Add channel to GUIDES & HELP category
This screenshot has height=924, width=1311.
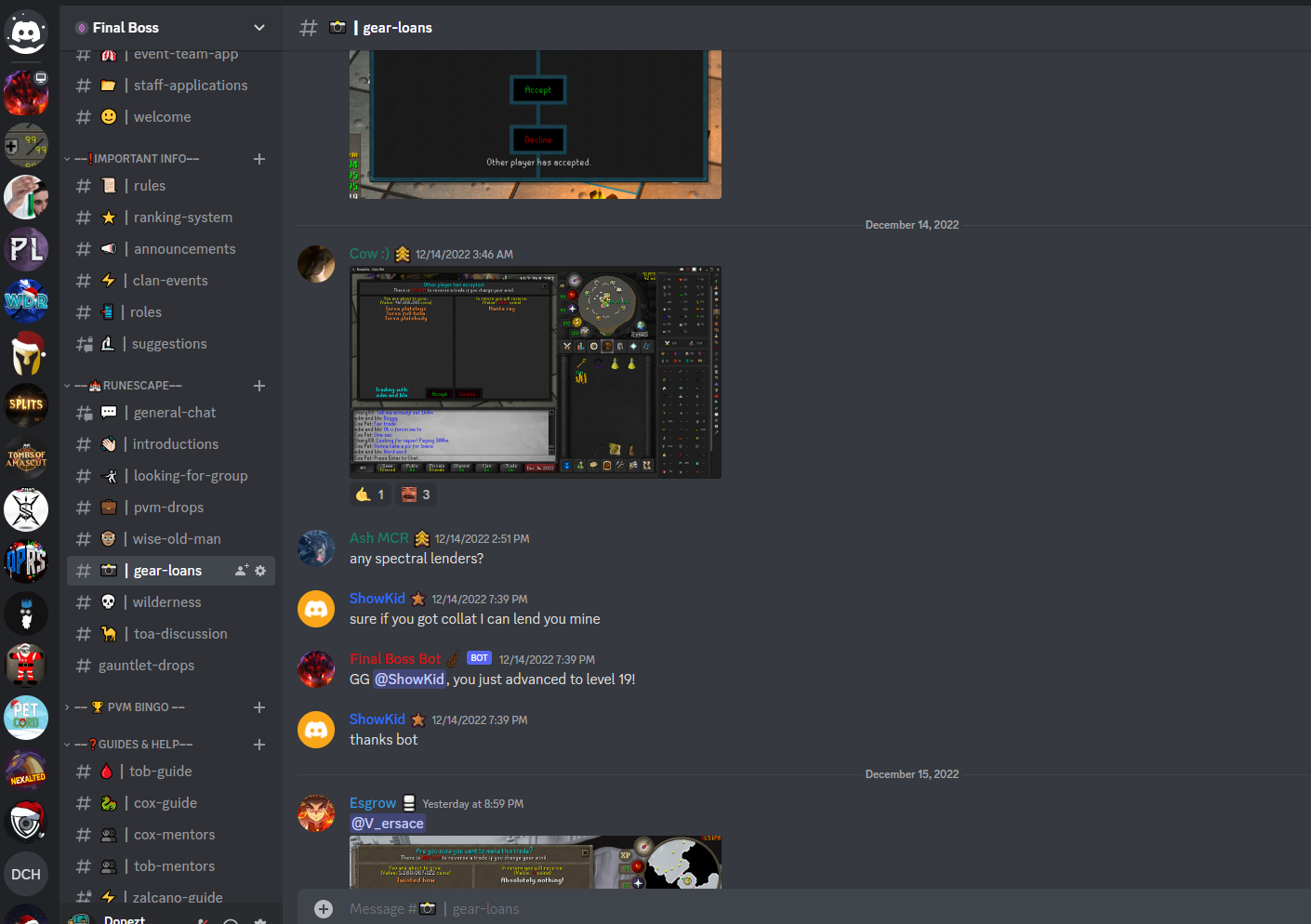click(x=259, y=745)
